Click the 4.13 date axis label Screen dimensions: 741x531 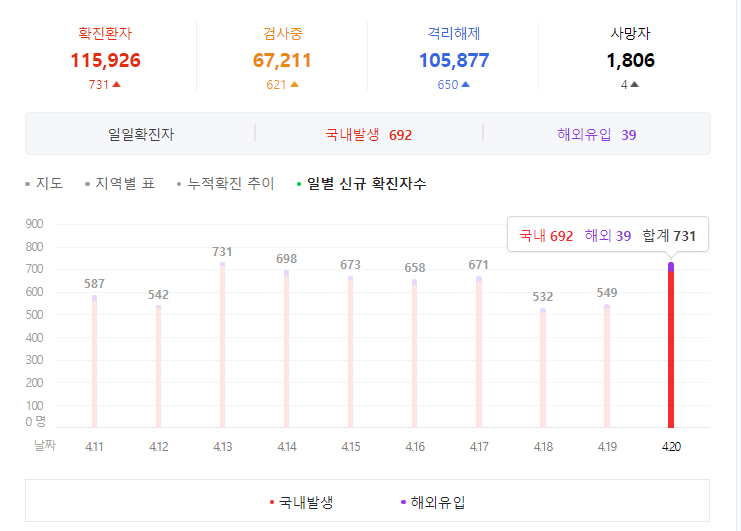coord(223,446)
